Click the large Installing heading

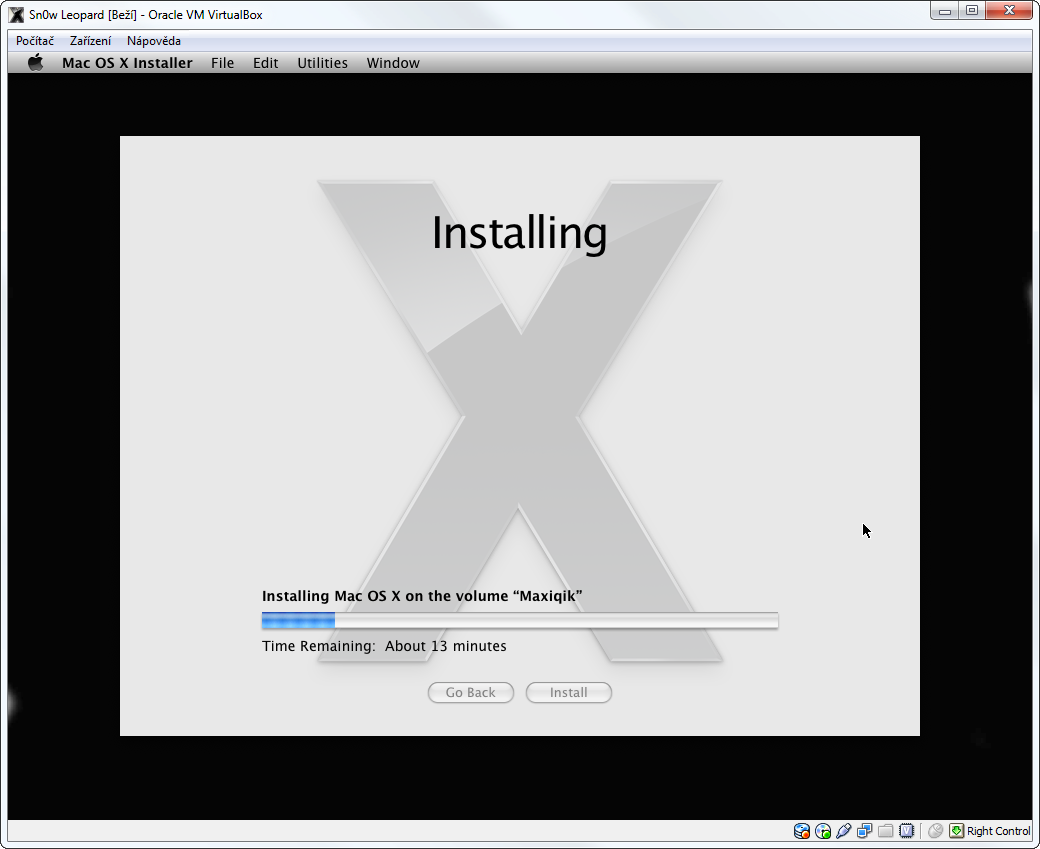(x=519, y=233)
